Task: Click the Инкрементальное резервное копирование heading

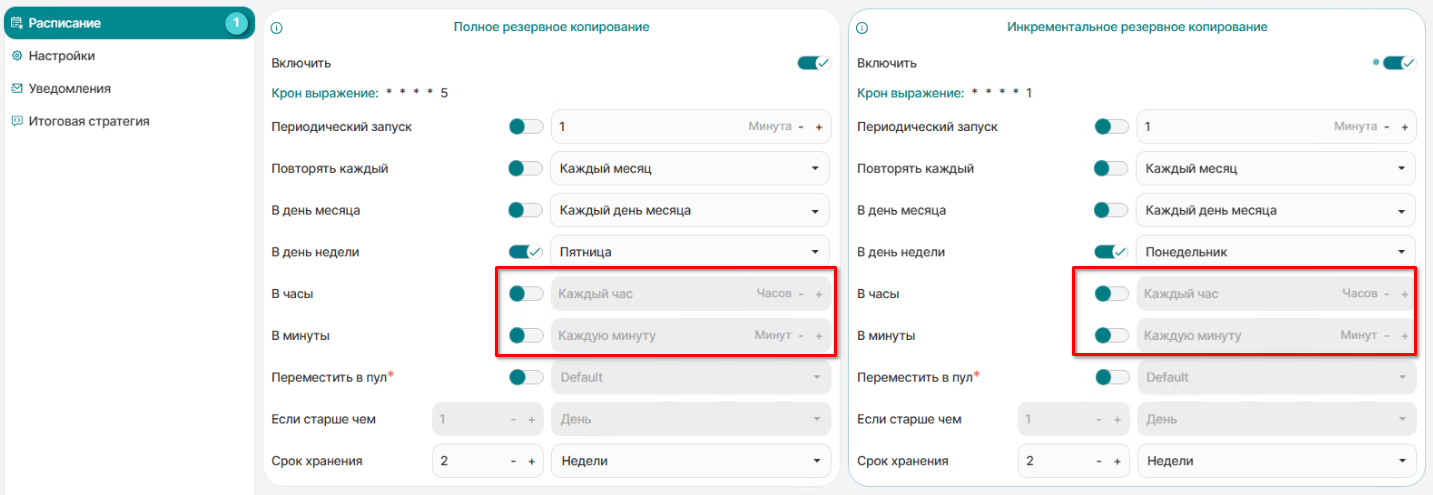Action: (x=1137, y=27)
